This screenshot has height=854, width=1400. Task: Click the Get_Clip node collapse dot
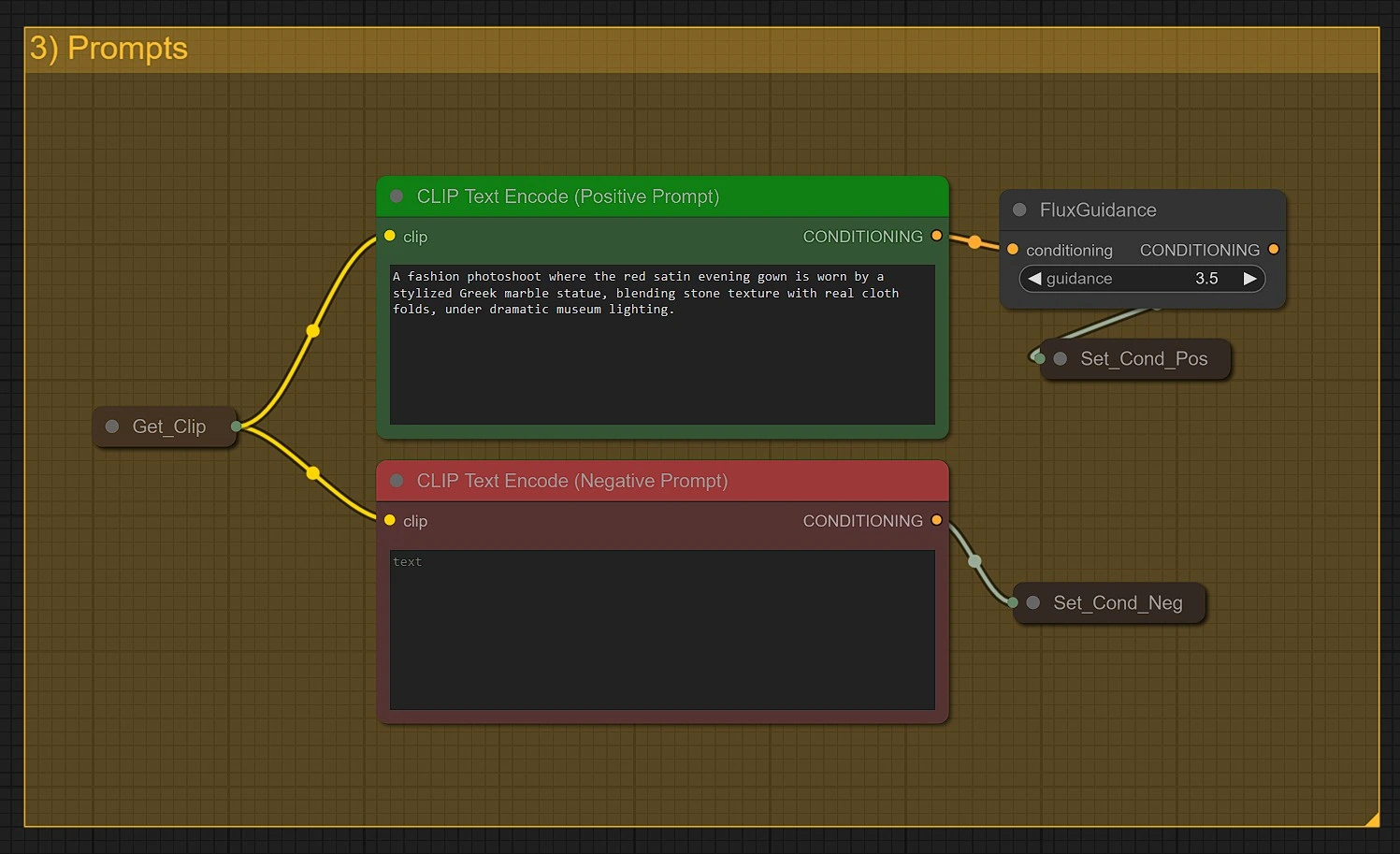tap(112, 427)
